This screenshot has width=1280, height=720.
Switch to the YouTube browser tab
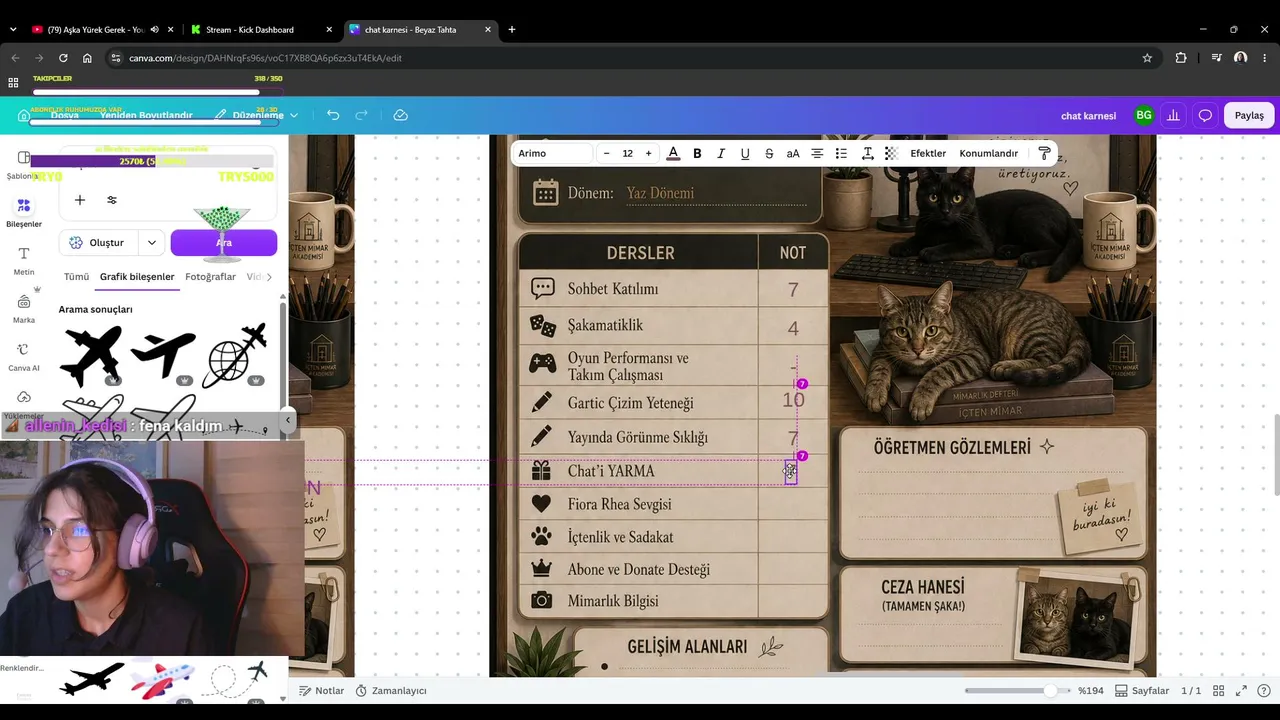tap(97, 30)
